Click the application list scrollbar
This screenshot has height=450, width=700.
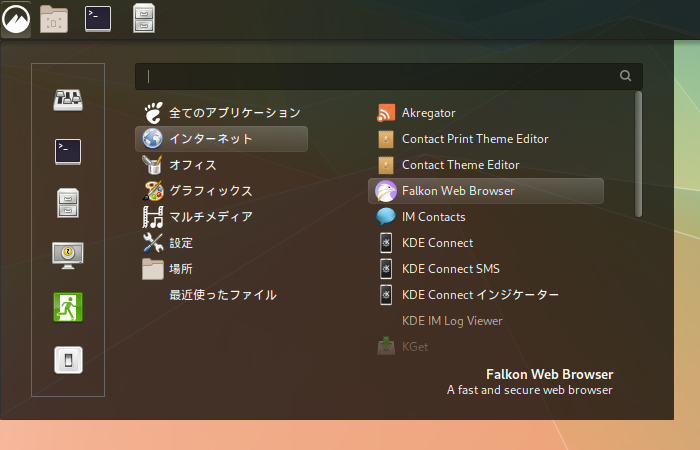[638, 154]
